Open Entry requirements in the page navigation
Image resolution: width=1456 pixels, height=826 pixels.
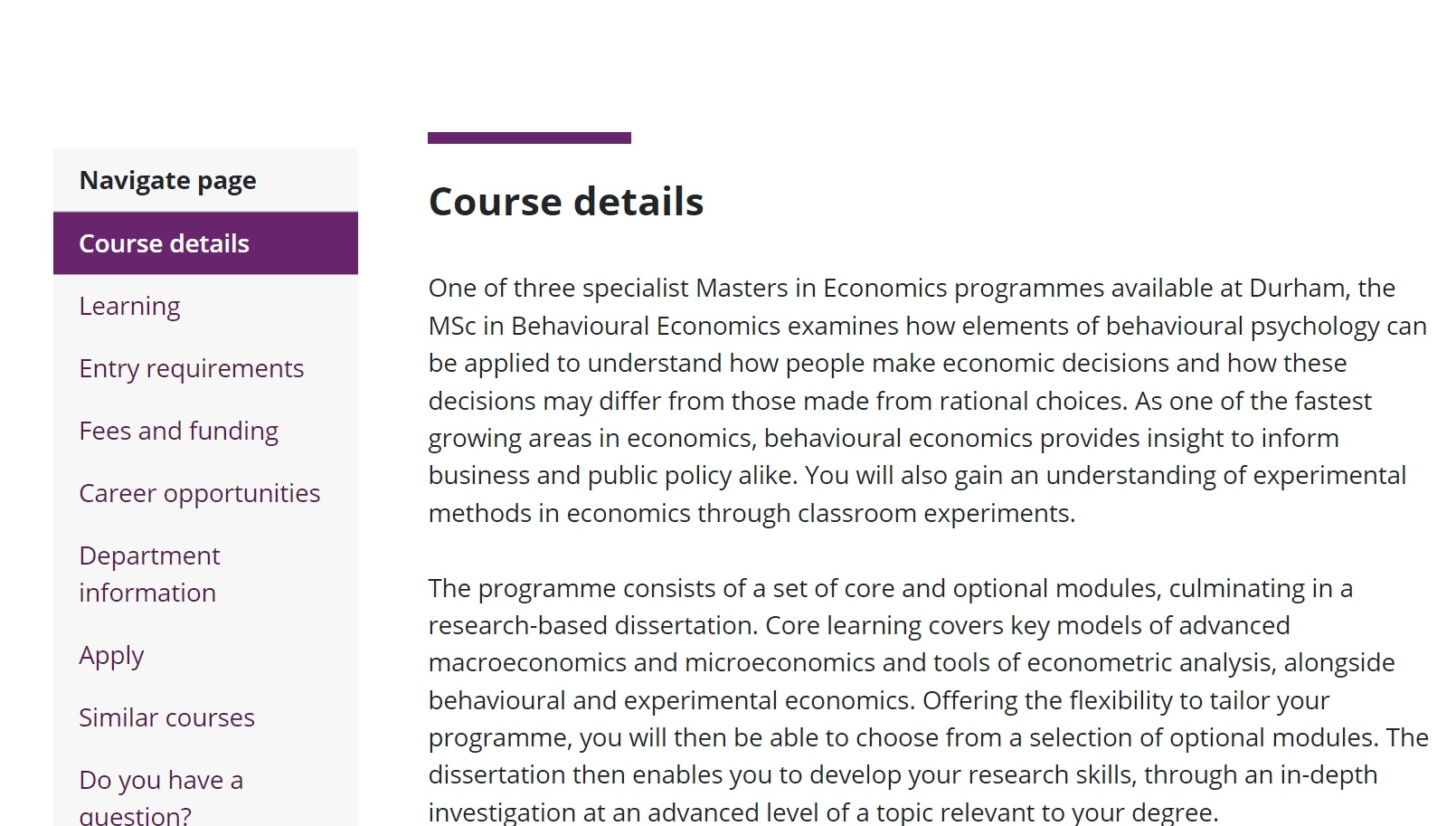pos(191,368)
